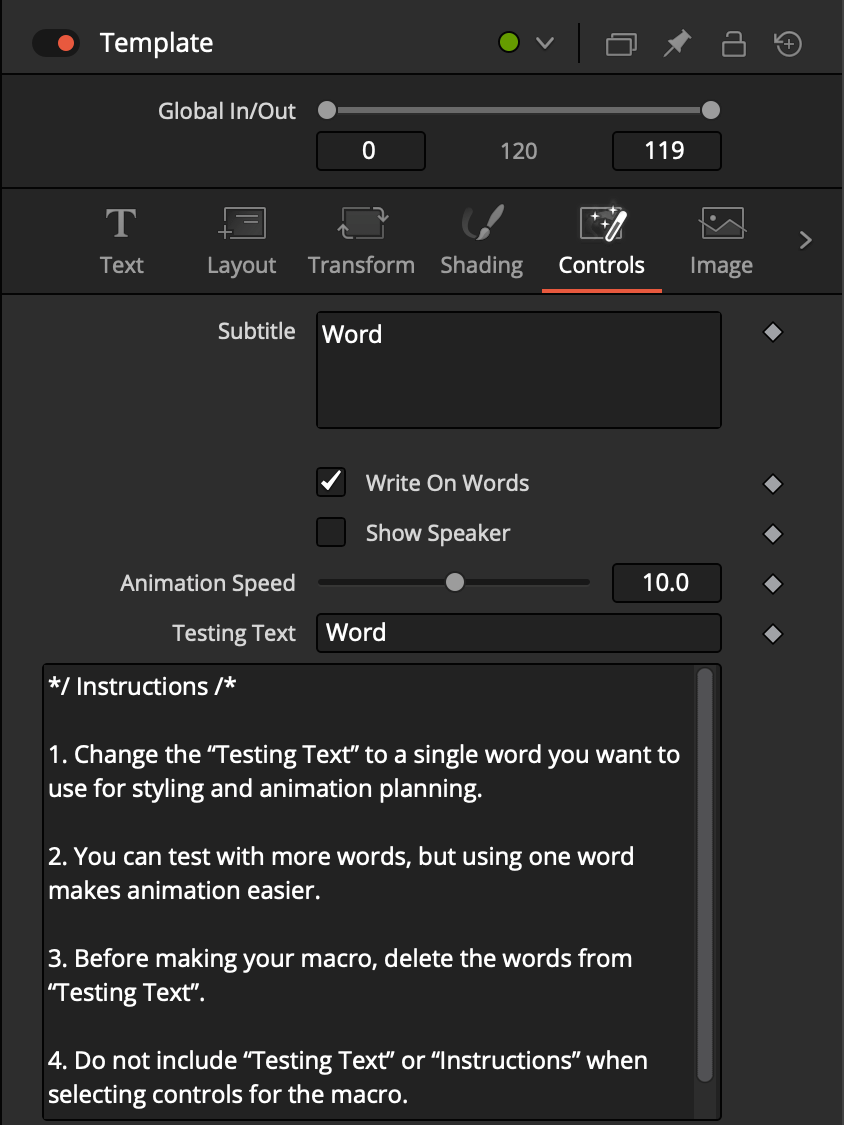This screenshot has width=844, height=1125.
Task: Click the reset settings clock icon
Action: [789, 44]
